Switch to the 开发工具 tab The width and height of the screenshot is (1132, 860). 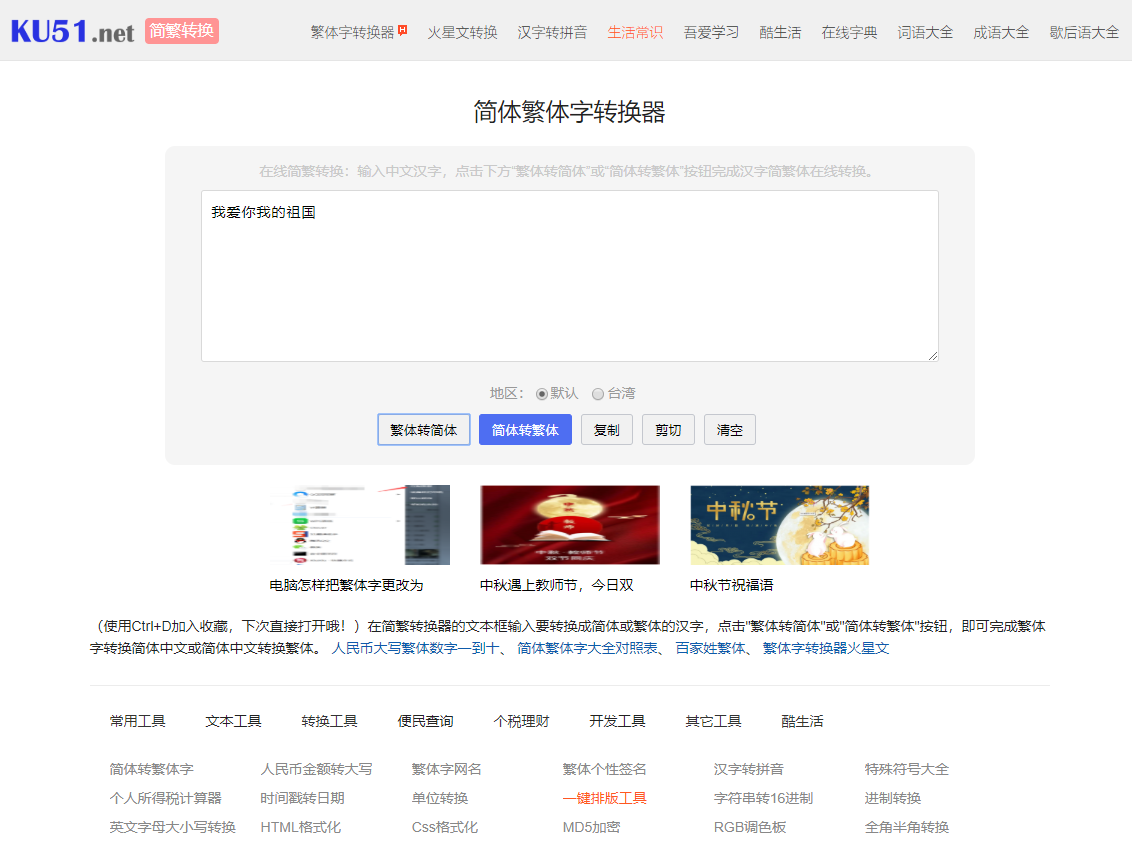click(617, 721)
